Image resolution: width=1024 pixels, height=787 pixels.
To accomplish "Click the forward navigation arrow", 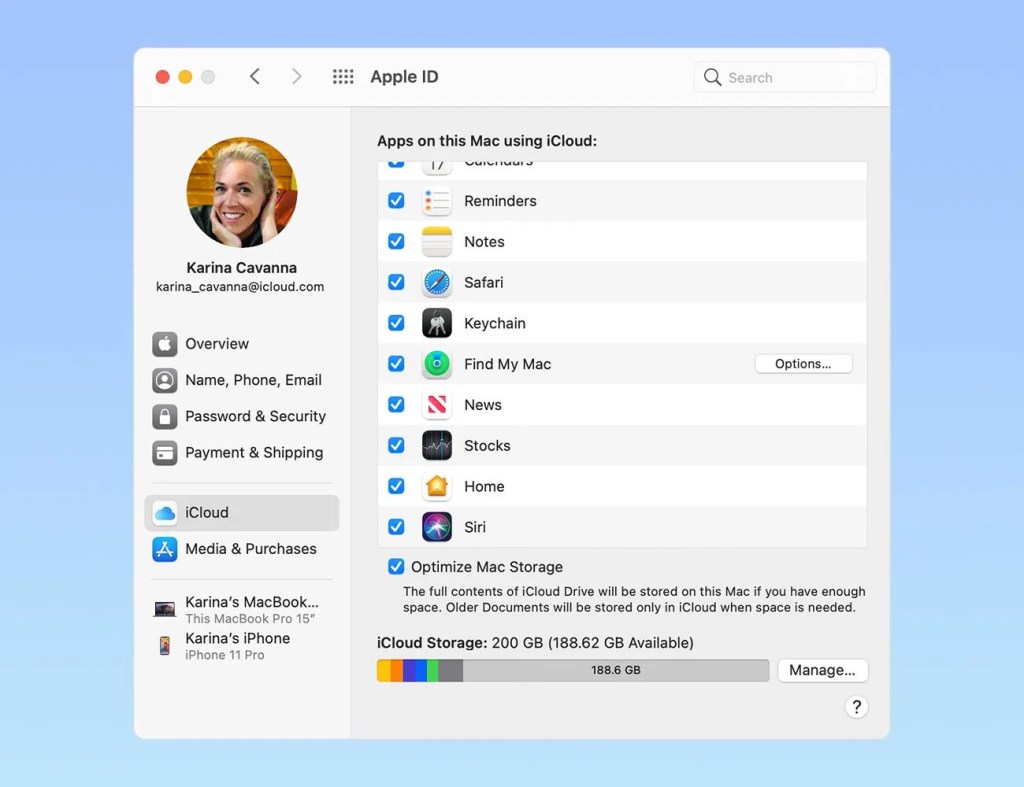I will pos(297,76).
